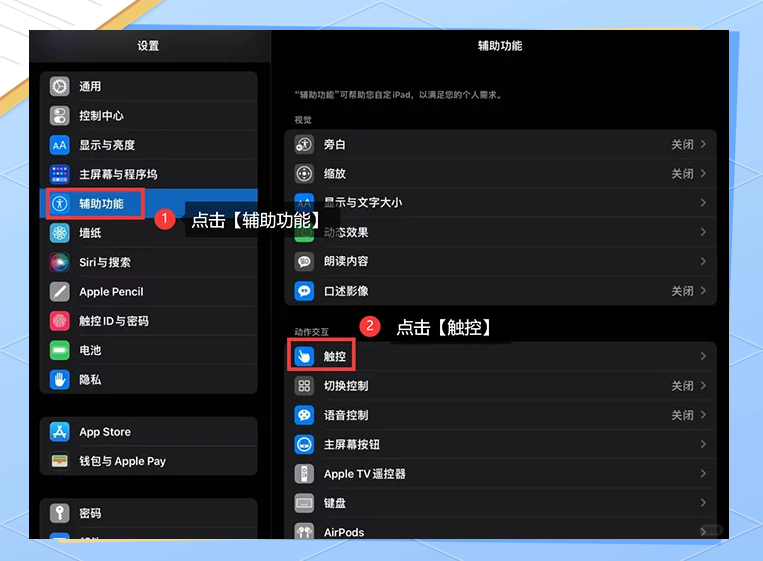Image resolution: width=763 pixels, height=561 pixels.
Task: Open 显示与文字大小 chevron arrow
Action: coord(703,202)
